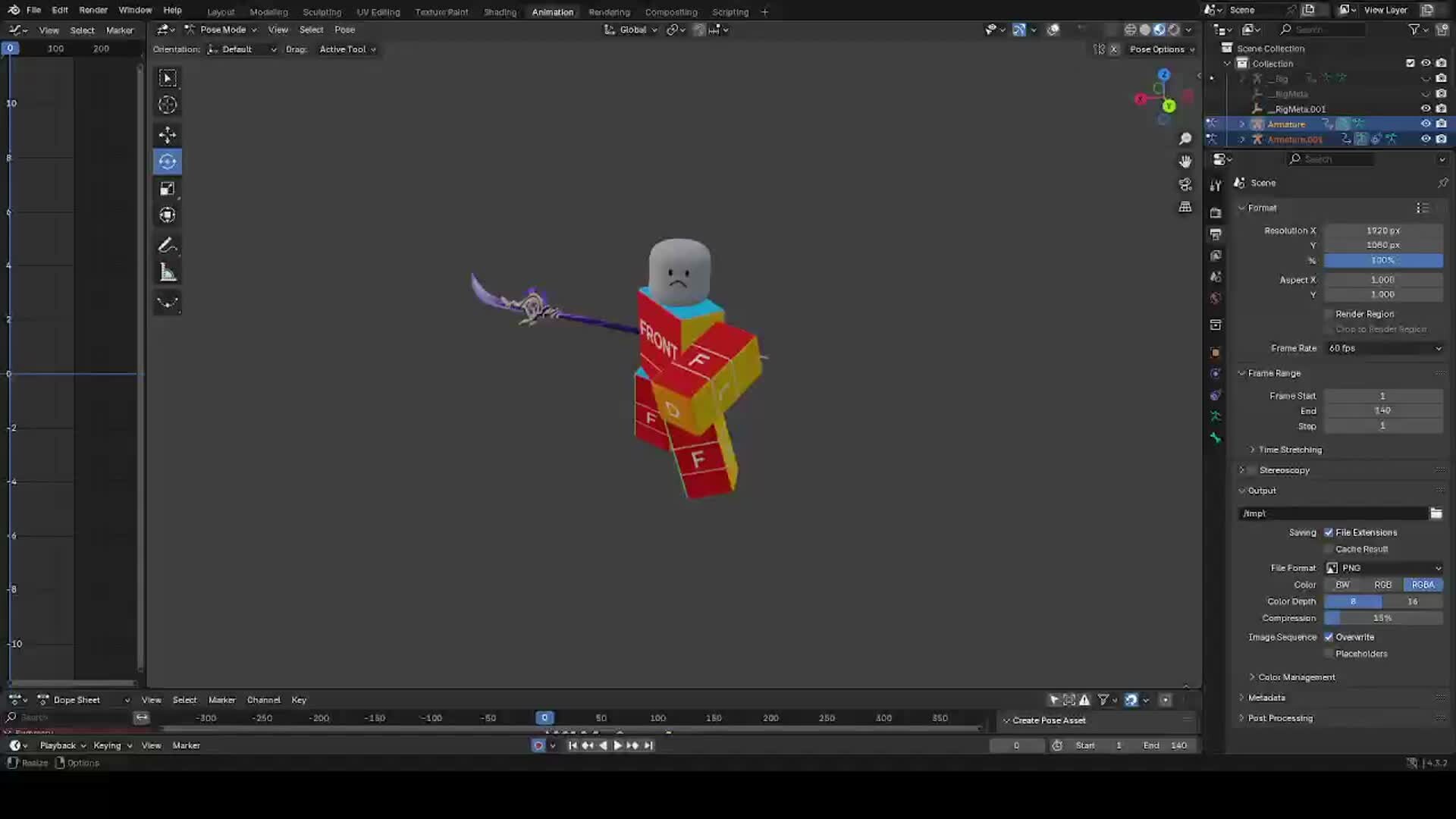Hide the Armature object in the outliner
Viewport: 1456px width, 819px height.
click(x=1426, y=124)
